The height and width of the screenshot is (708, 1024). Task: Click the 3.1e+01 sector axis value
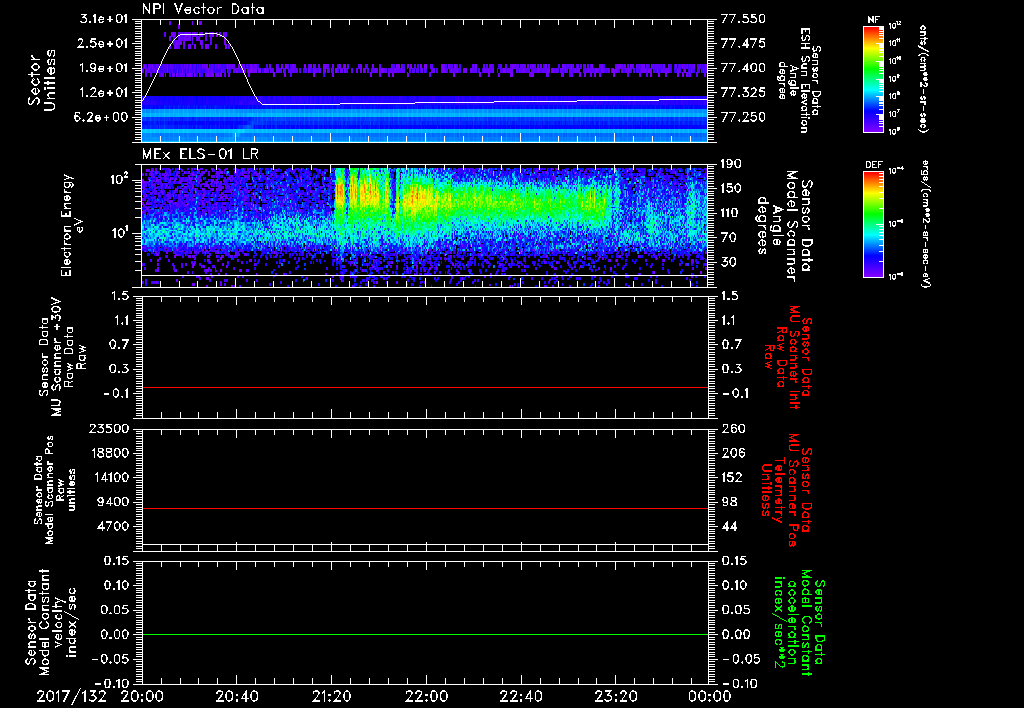coord(104,19)
